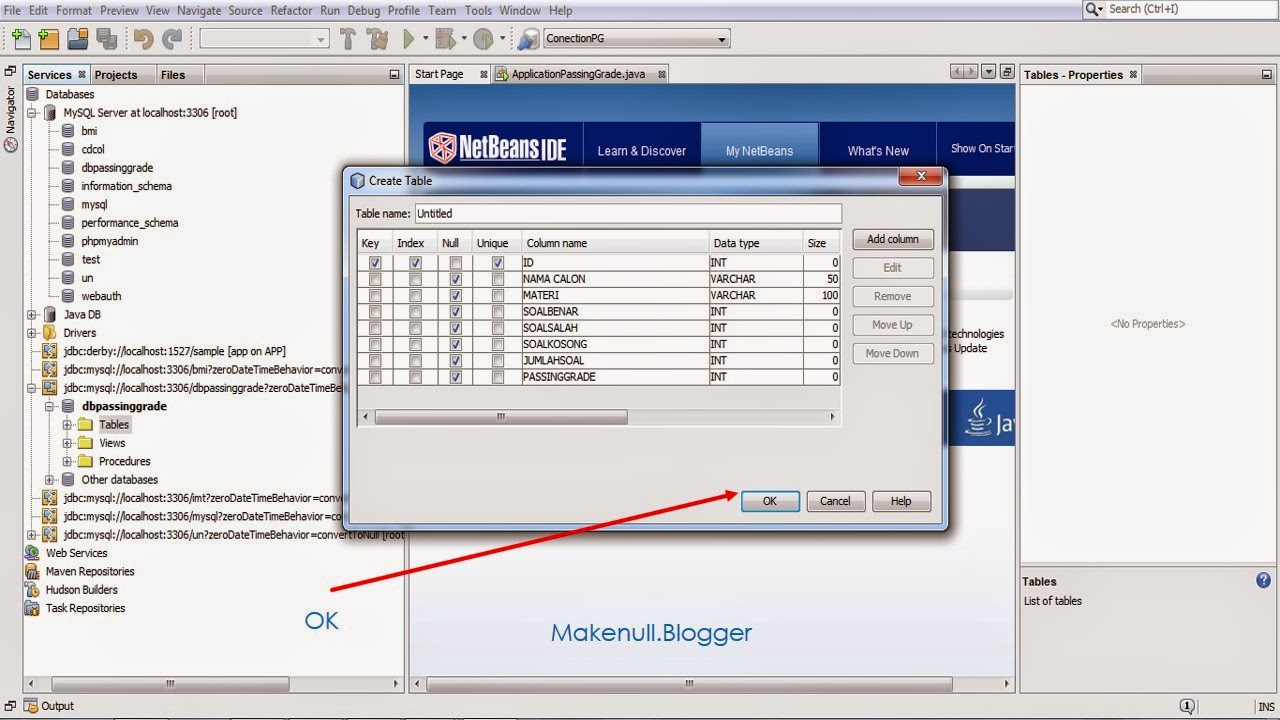1280x720 pixels.
Task: Click the Build Project hammer icon
Action: (348, 39)
